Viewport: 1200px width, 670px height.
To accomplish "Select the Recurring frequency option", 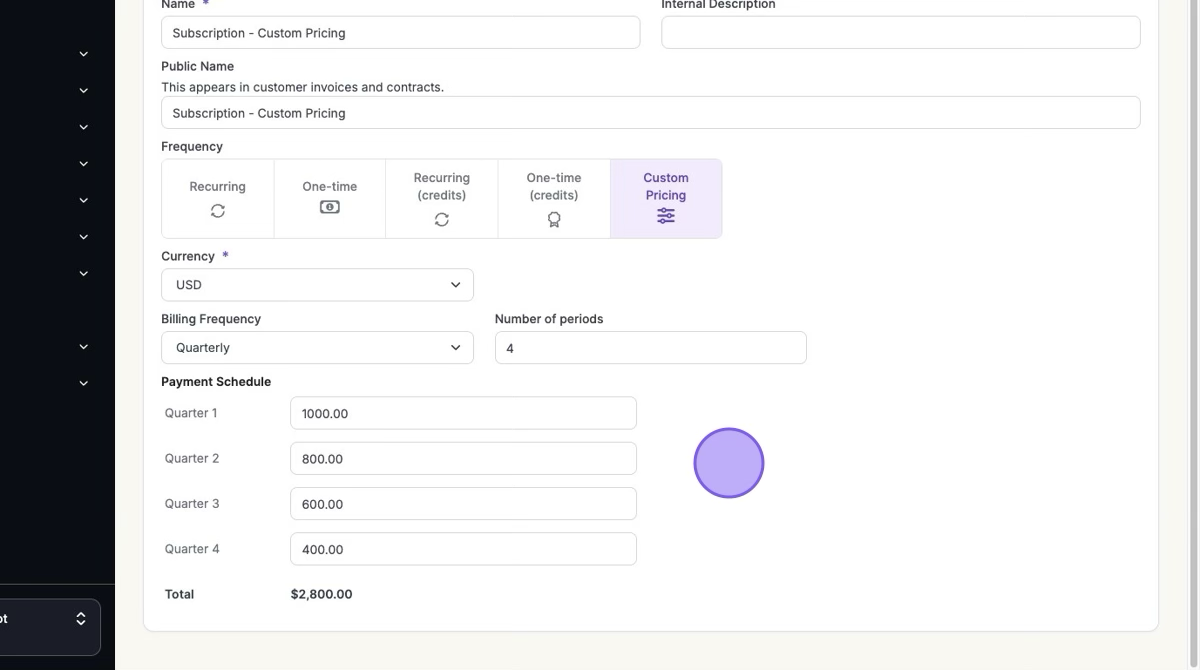I will [x=218, y=198].
